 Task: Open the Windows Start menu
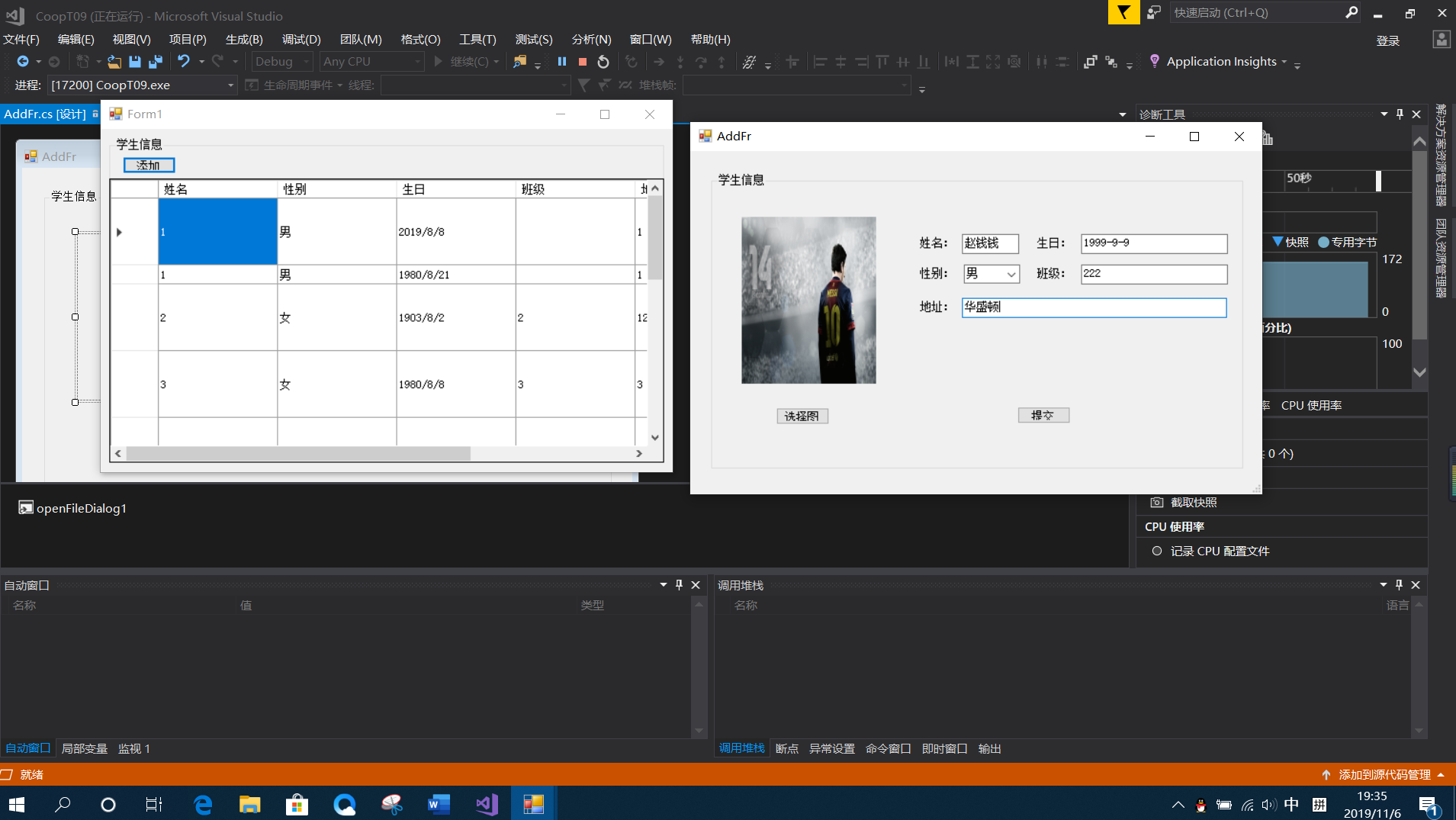17,804
